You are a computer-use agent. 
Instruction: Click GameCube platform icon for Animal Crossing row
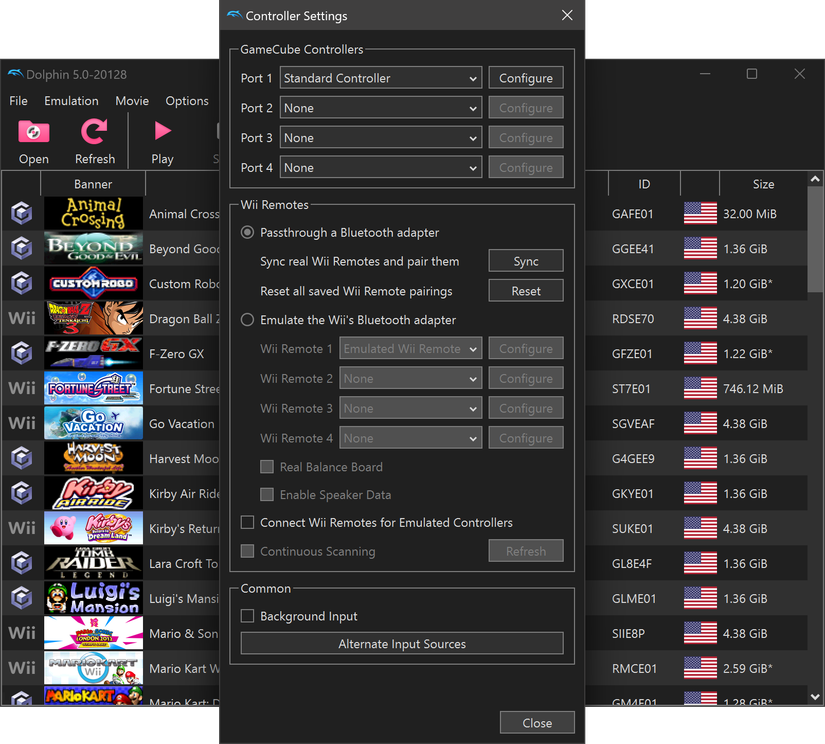pyautogui.click(x=22, y=213)
